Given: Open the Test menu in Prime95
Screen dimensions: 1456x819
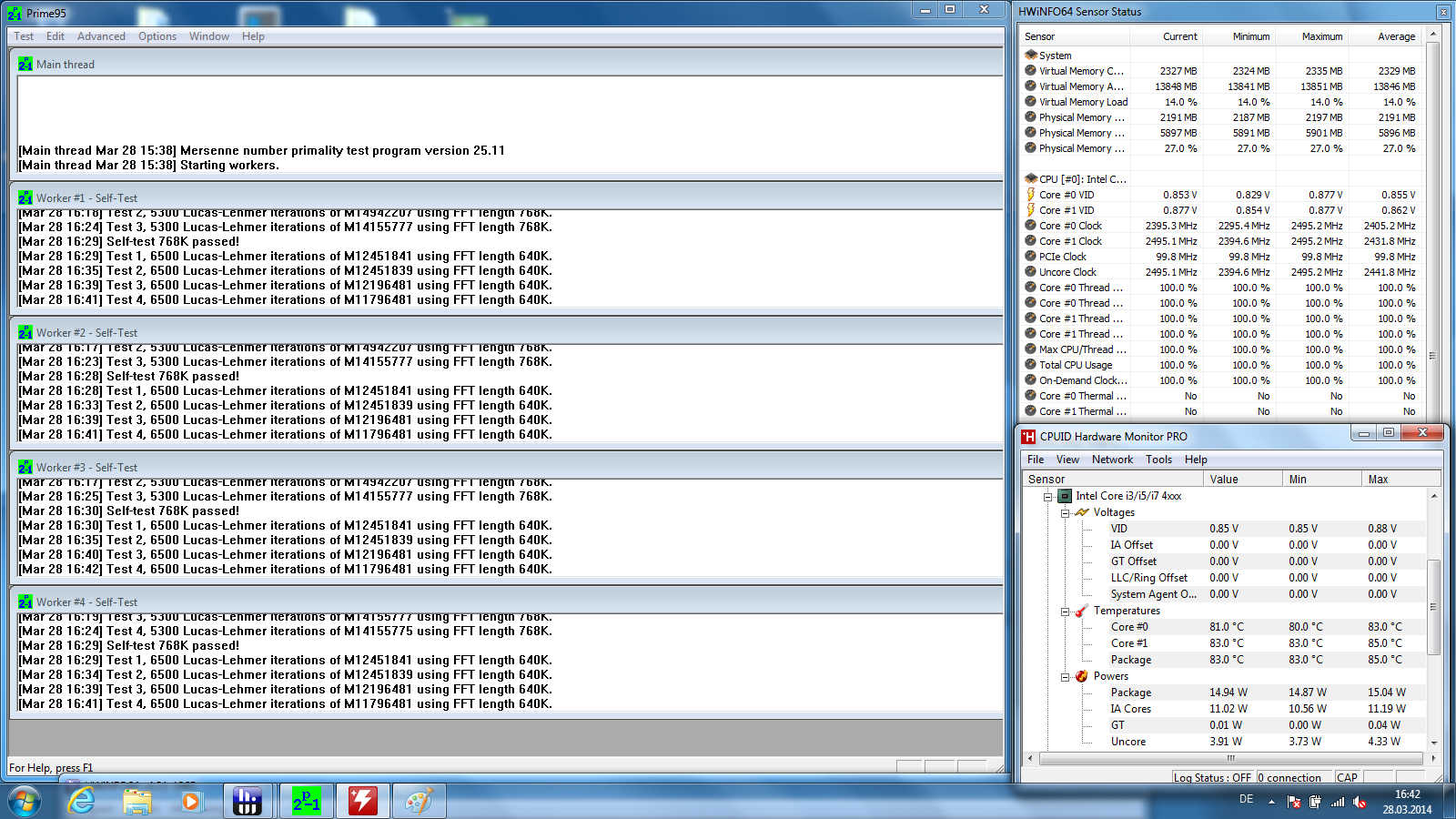Looking at the screenshot, I should point(24,36).
